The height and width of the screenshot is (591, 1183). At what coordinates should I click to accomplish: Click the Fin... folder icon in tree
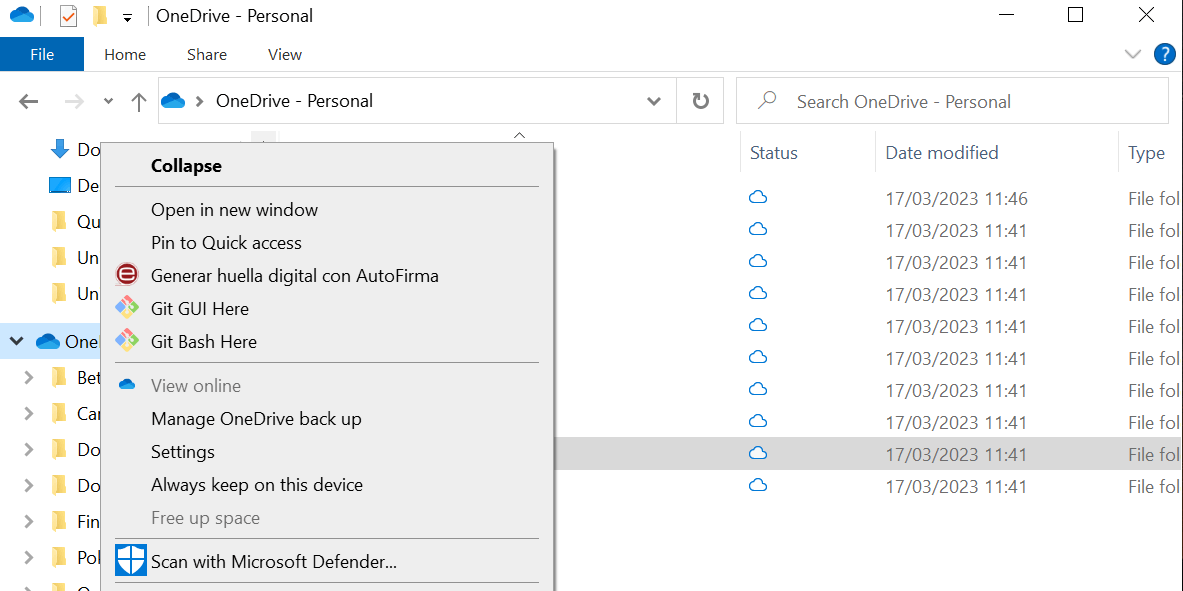[x=59, y=522]
